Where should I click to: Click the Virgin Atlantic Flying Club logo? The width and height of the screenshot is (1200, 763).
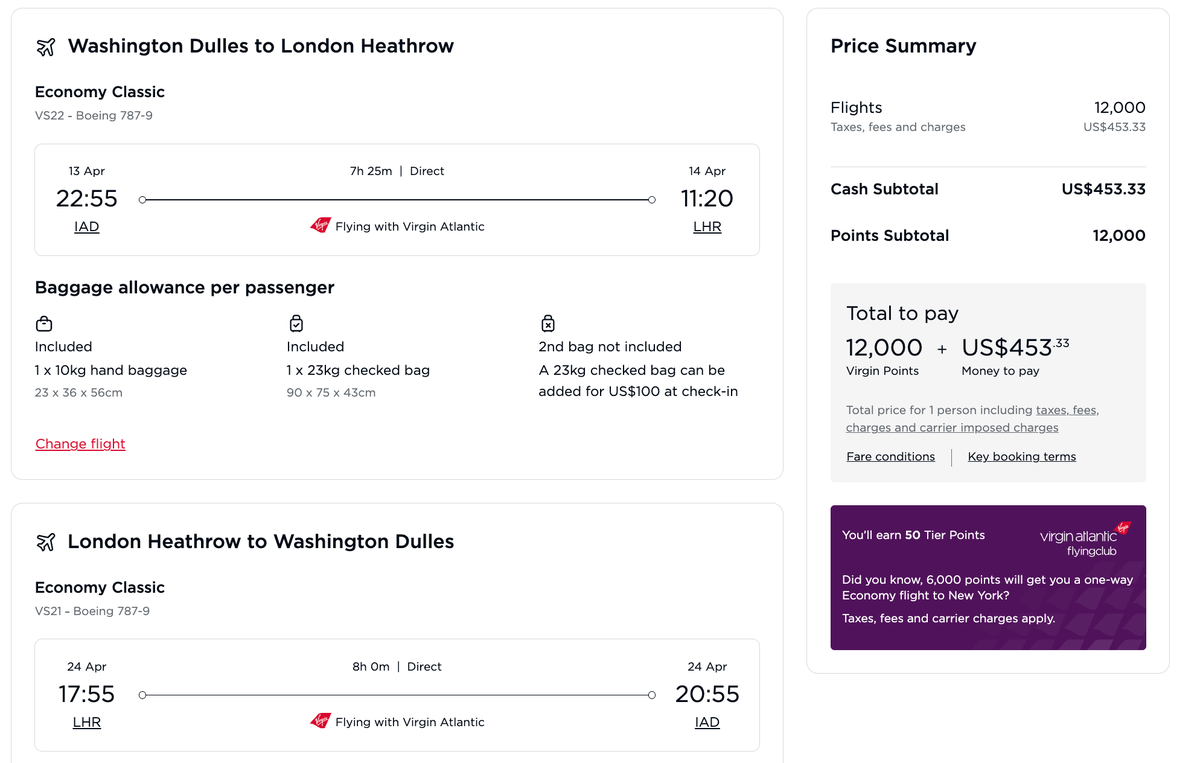(1085, 540)
